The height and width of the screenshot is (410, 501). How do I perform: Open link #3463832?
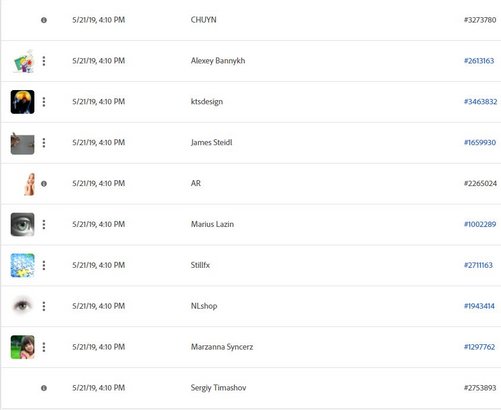[x=480, y=102]
